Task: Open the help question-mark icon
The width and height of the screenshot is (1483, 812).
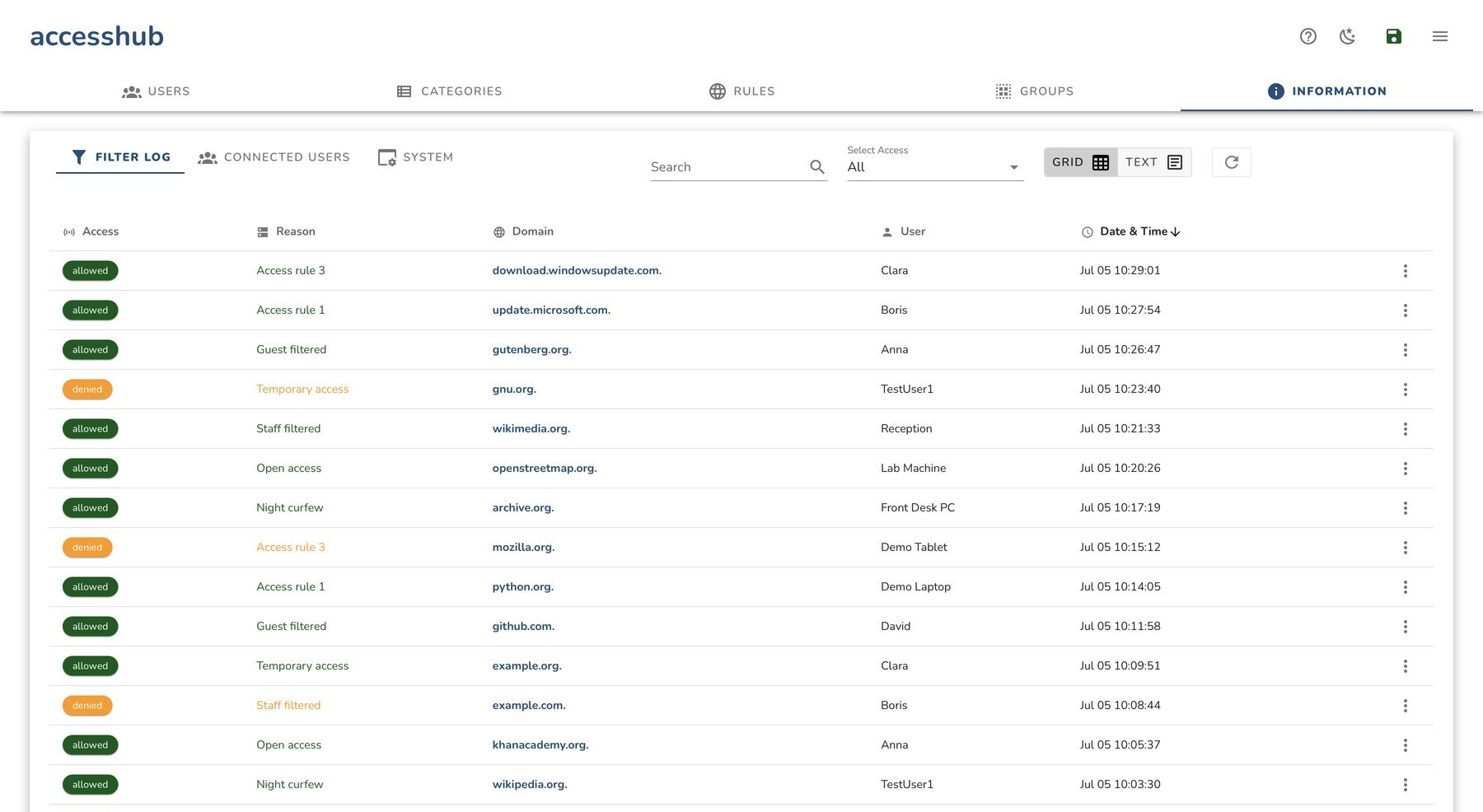Action: tap(1308, 36)
